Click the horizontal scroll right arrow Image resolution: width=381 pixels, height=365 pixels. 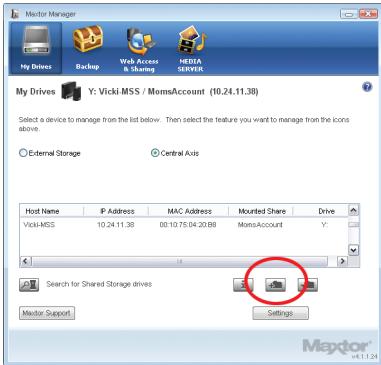[342, 261]
